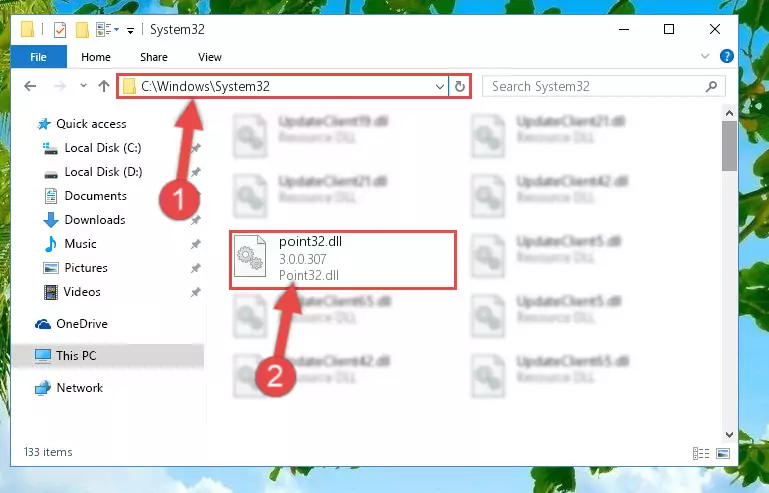The height and width of the screenshot is (493, 769).
Task: Expand the ribbon with the chevron
Action: pos(705,56)
